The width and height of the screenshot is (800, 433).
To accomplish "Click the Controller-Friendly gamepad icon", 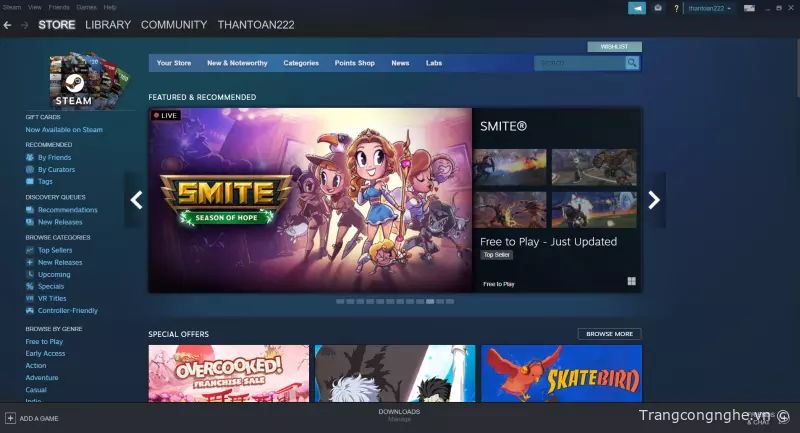I will point(30,311).
